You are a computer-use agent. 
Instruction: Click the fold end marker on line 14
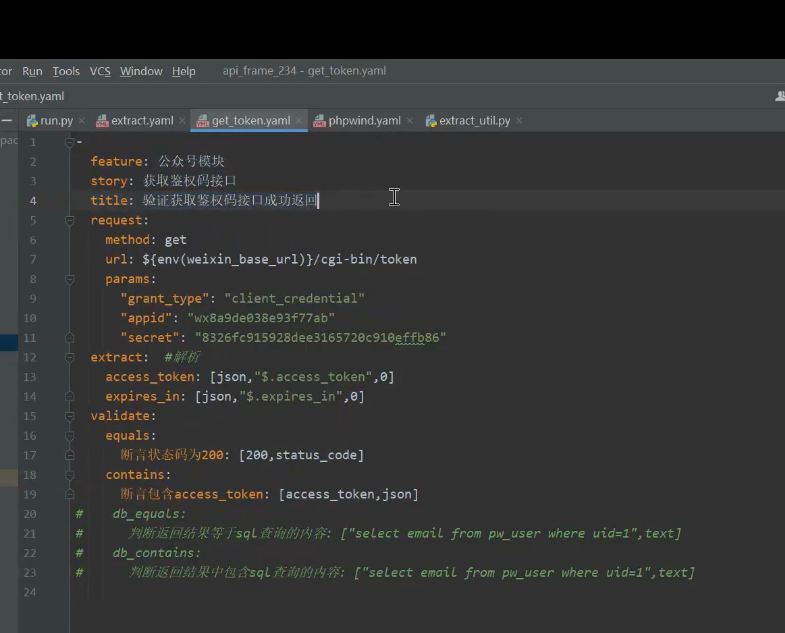coord(70,396)
